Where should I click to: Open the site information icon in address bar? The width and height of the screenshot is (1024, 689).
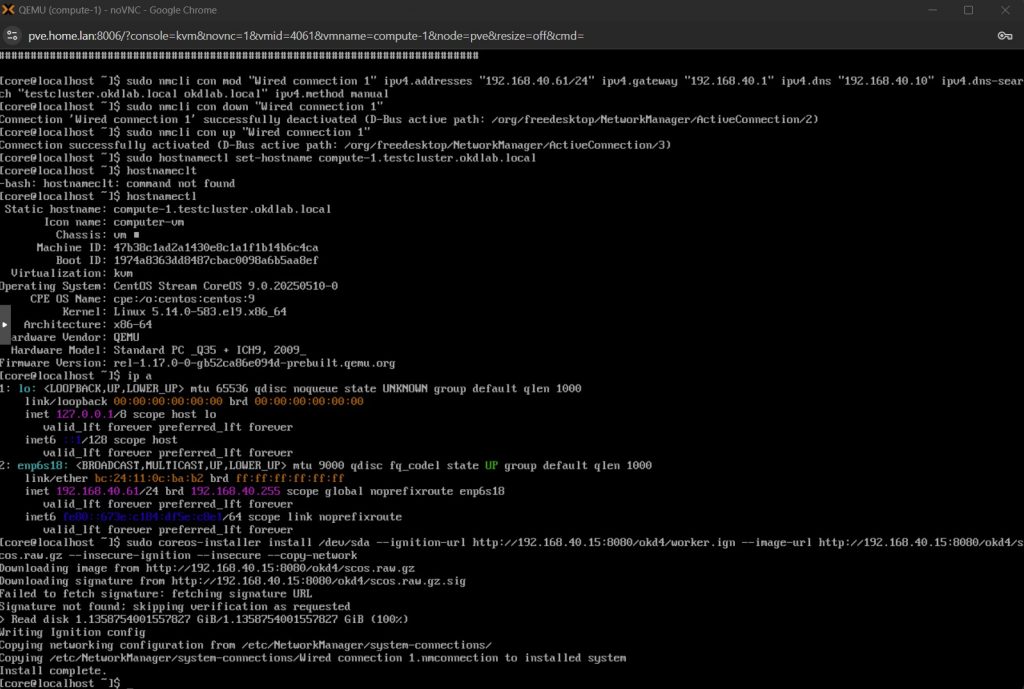tap(14, 35)
